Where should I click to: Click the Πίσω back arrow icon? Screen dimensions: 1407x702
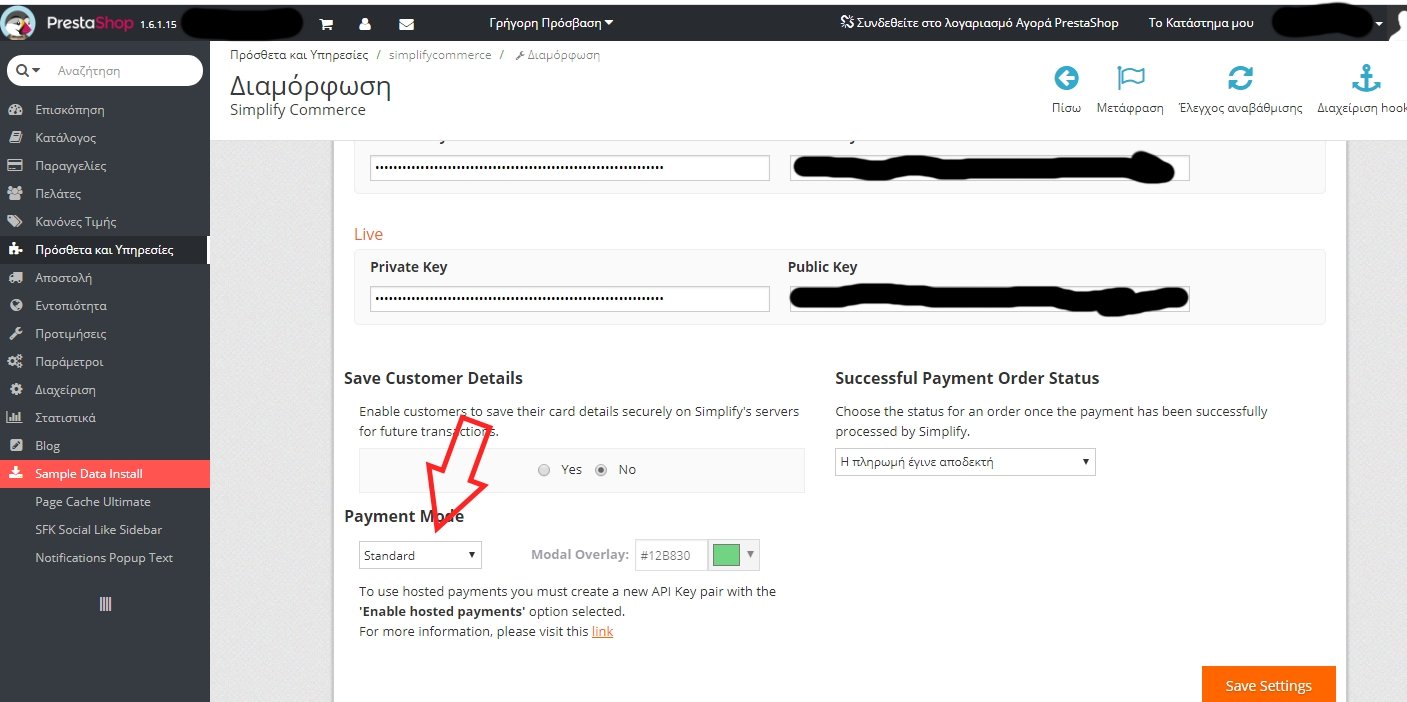click(x=1067, y=78)
